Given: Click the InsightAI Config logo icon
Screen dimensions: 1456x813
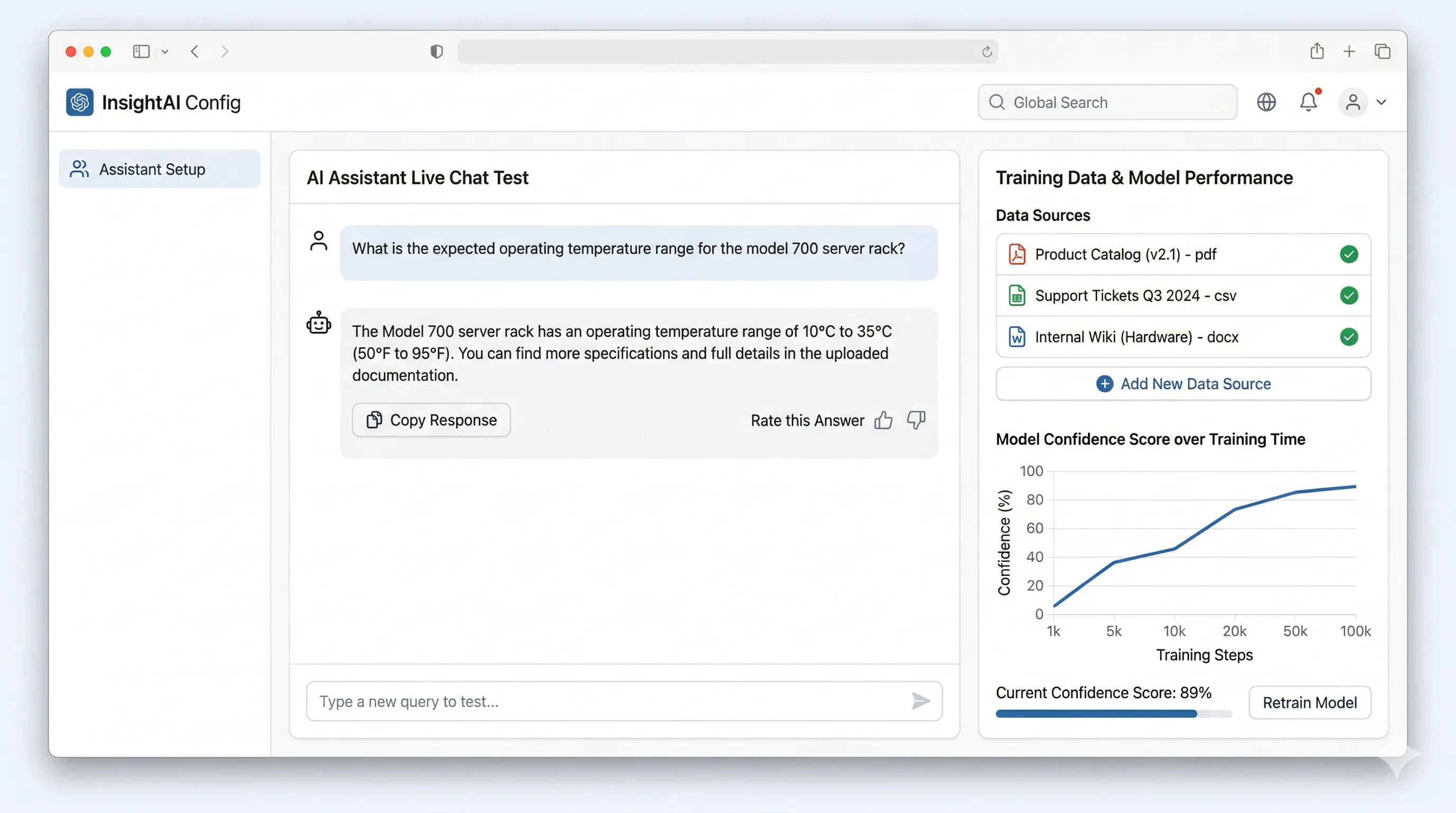Looking at the screenshot, I should (79, 102).
